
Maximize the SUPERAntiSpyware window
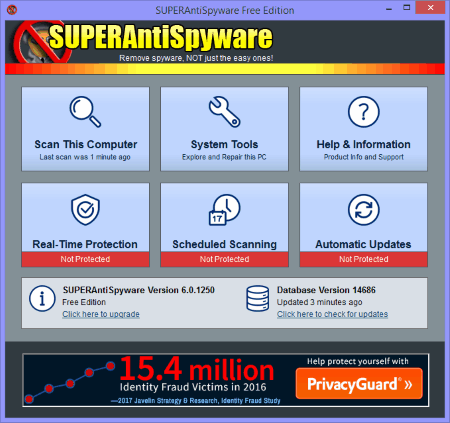[407, 8]
